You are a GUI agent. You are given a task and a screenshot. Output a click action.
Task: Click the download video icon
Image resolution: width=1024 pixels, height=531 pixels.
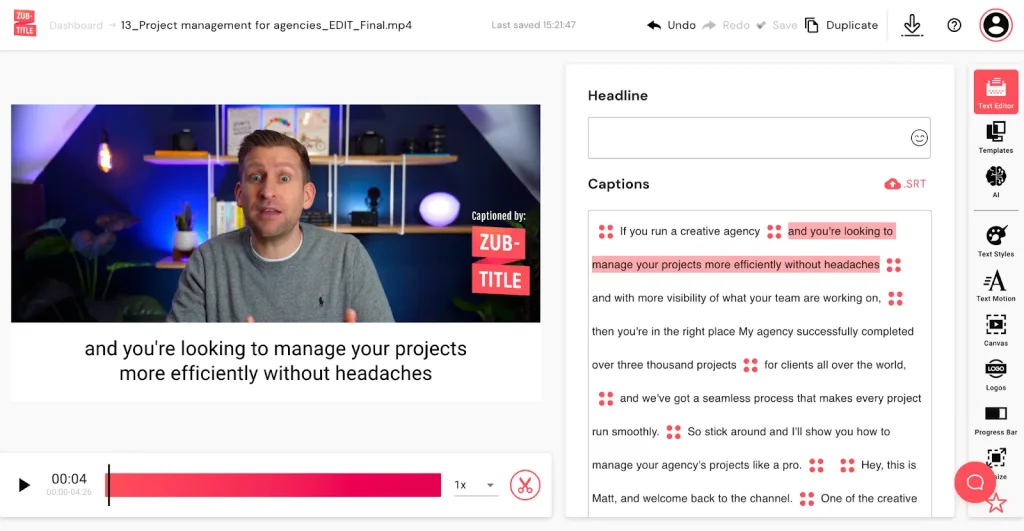point(912,25)
